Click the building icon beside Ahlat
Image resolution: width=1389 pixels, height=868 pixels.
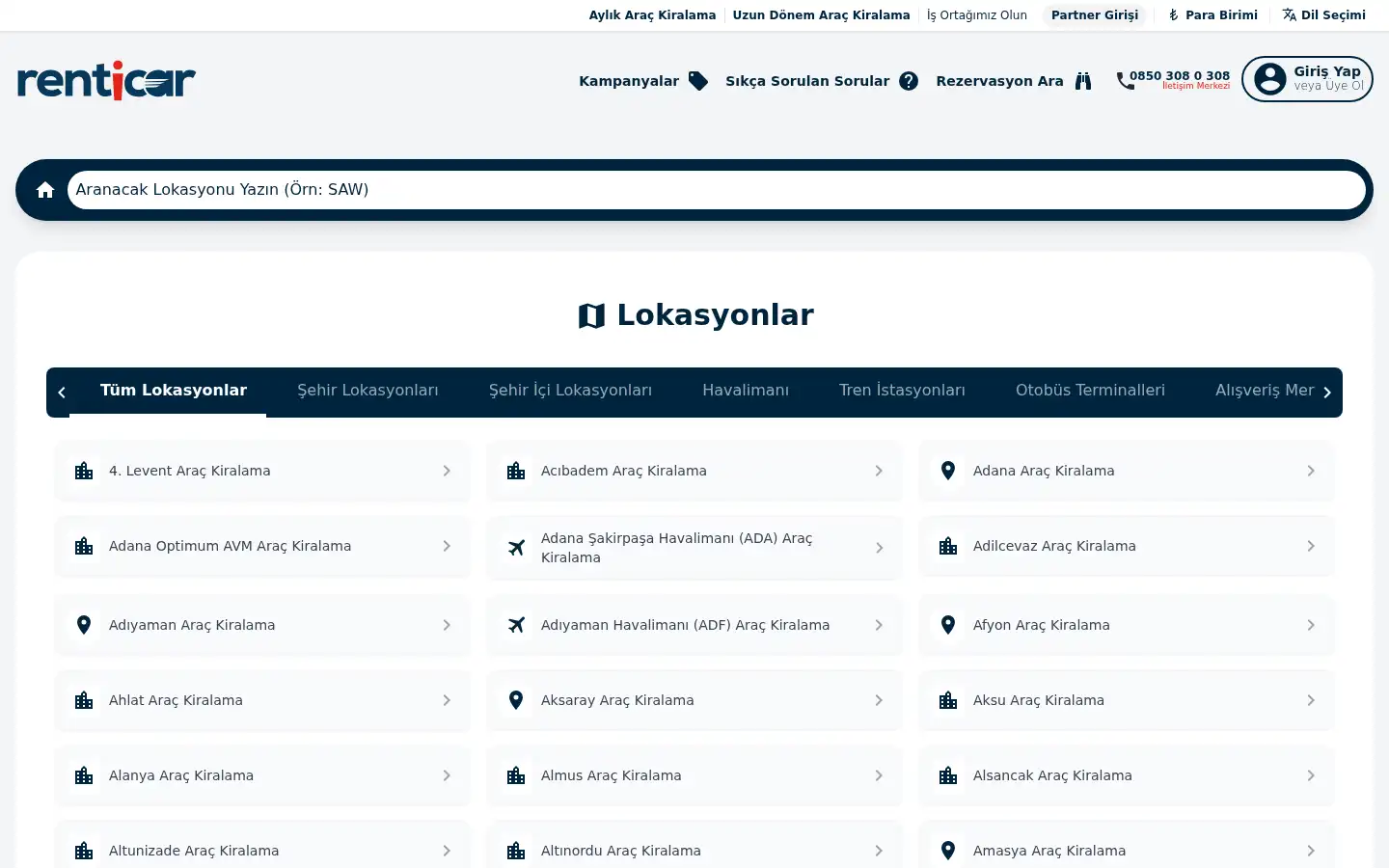click(84, 700)
